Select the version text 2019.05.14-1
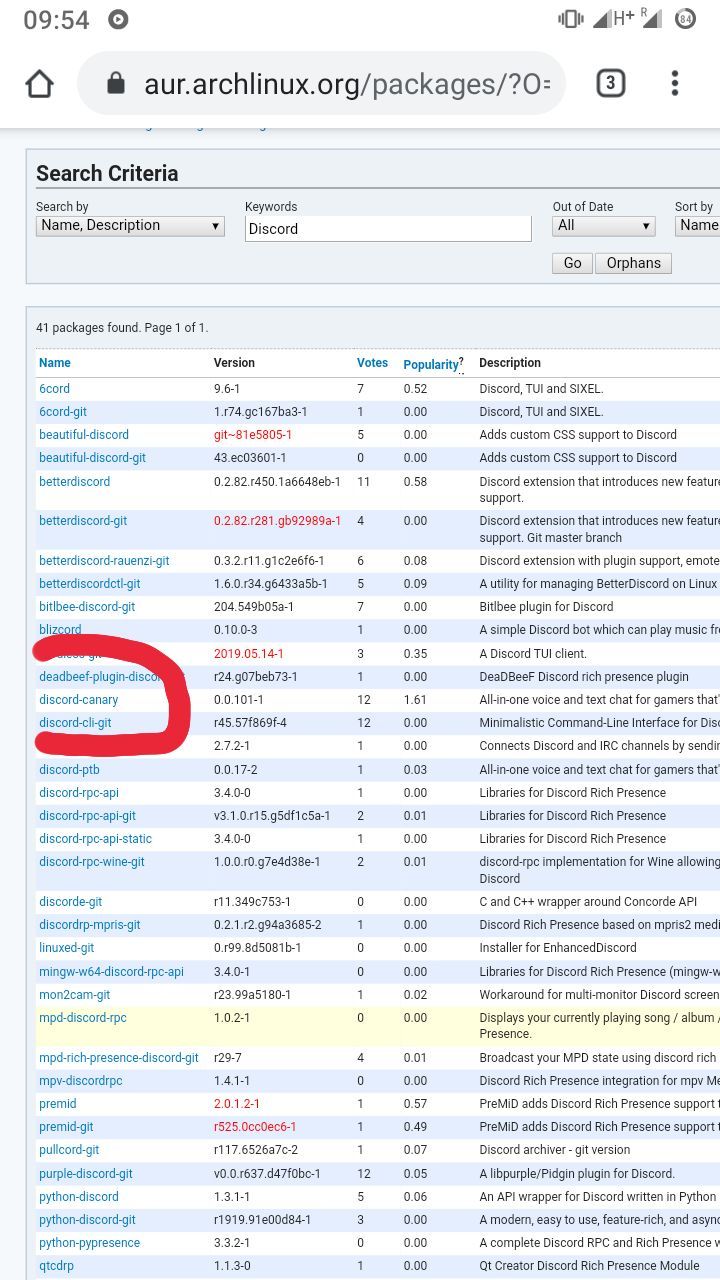This screenshot has height=1280, width=720. point(249,654)
